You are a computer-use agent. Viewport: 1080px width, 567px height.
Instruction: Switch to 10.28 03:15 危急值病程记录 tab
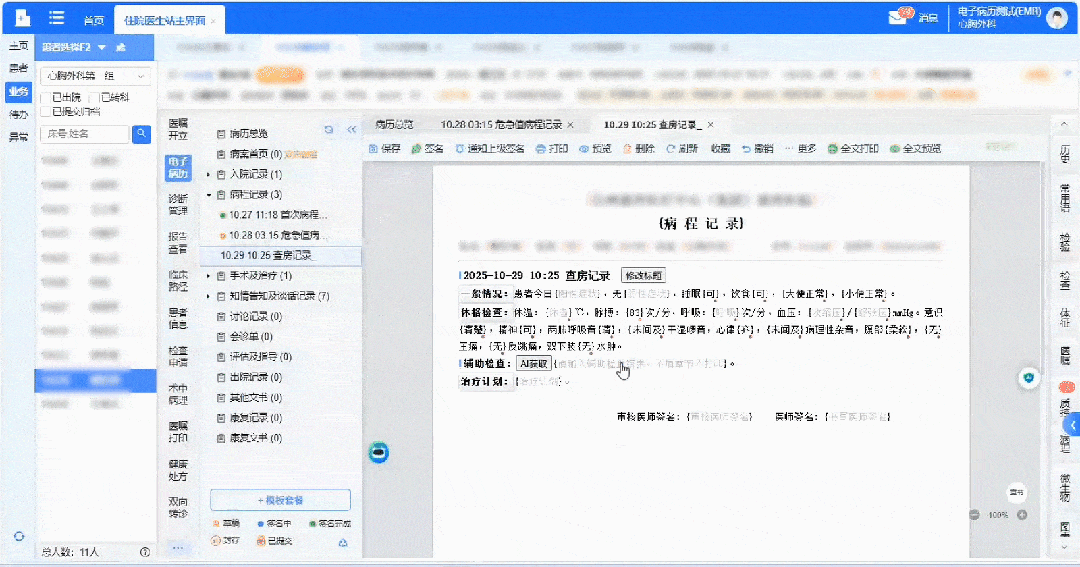(502, 125)
